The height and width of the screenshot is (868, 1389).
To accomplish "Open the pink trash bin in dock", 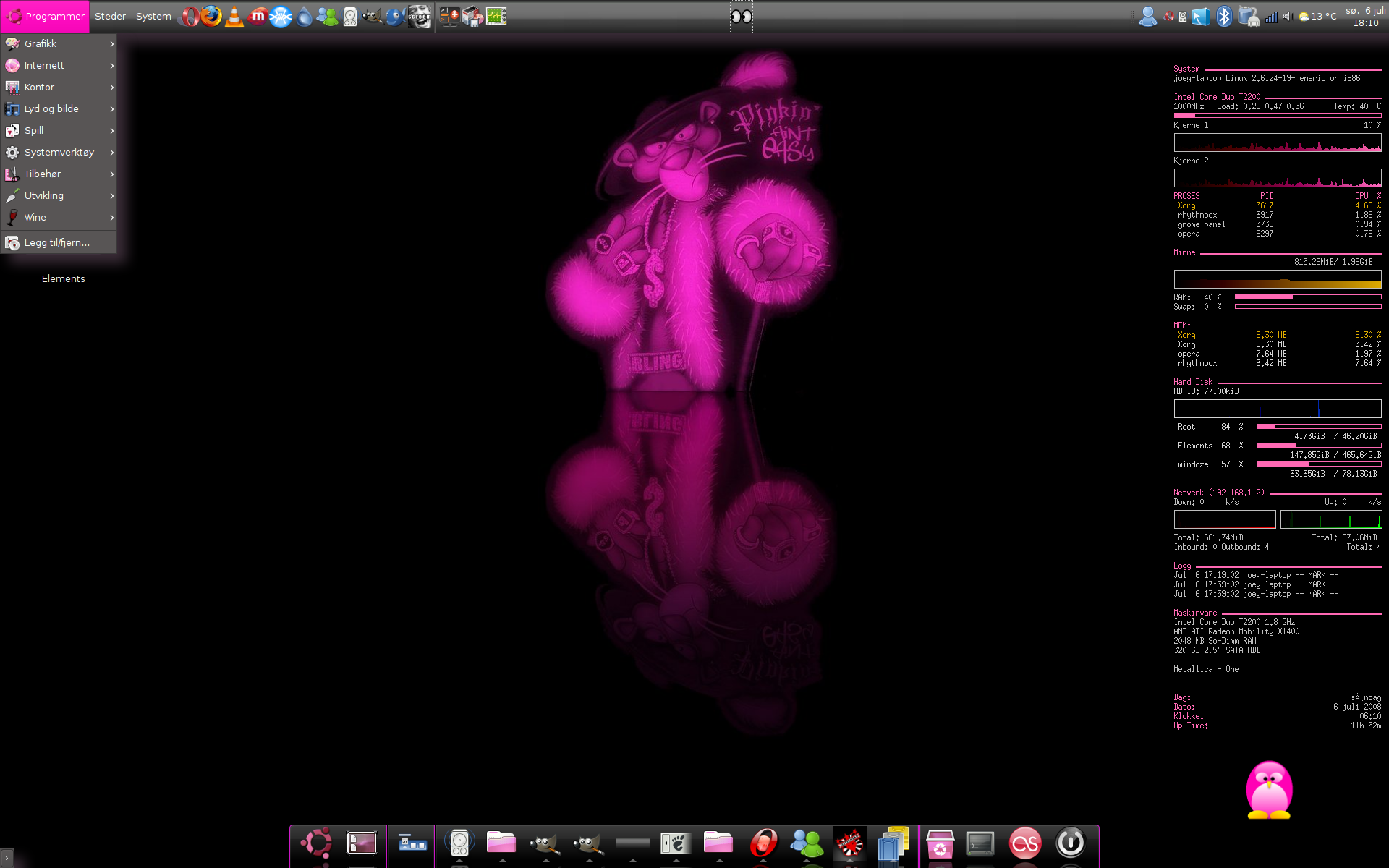I will tap(940, 844).
